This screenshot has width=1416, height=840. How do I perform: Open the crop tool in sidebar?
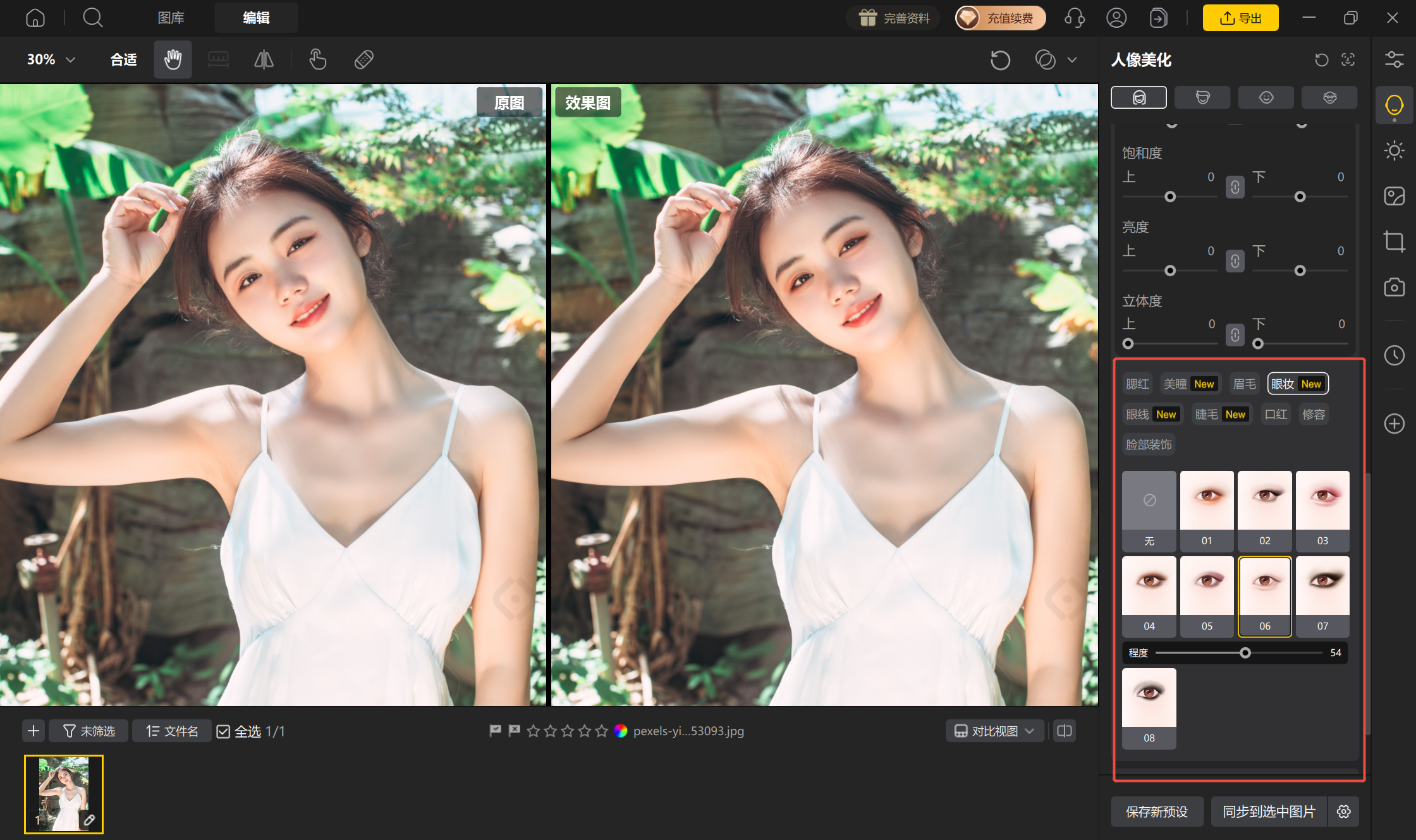pyautogui.click(x=1394, y=241)
